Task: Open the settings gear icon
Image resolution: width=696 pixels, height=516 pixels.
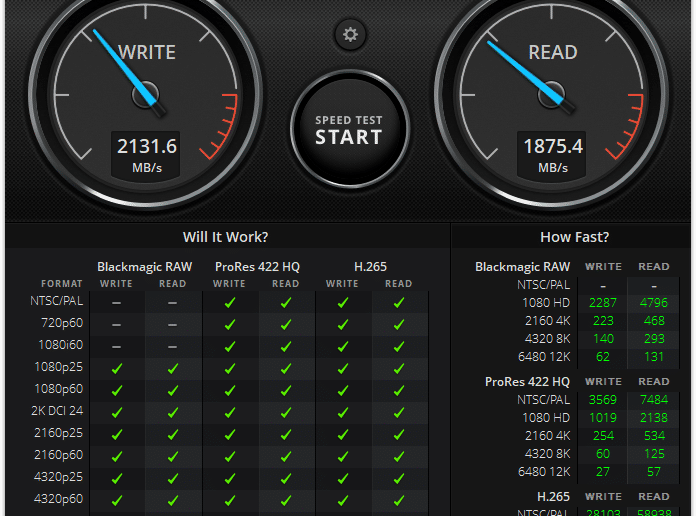Action: (x=350, y=34)
